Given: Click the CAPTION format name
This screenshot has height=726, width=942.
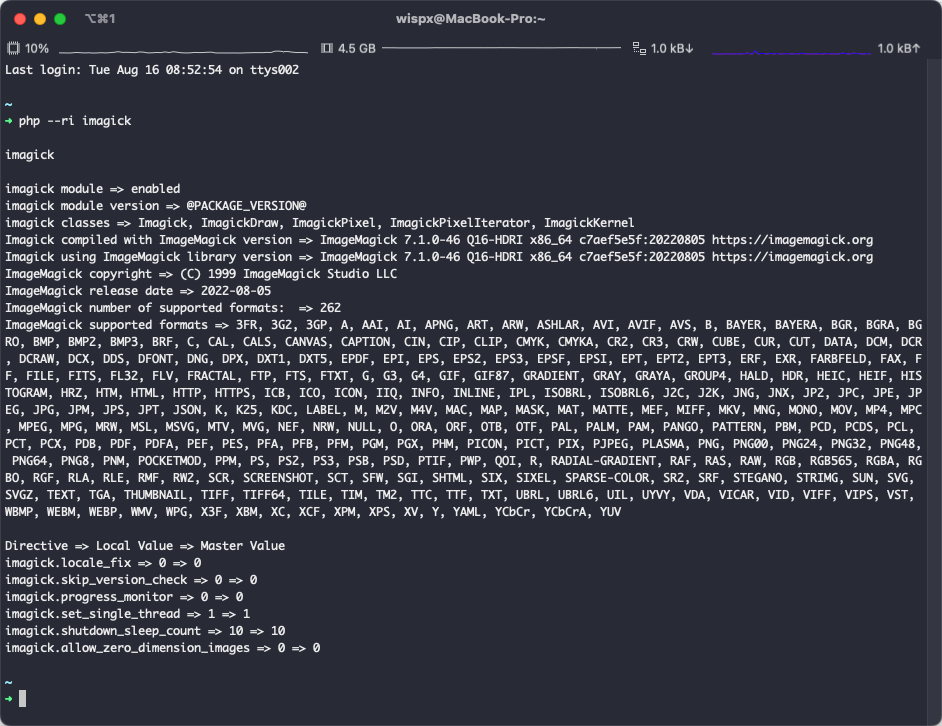Looking at the screenshot, I should tap(365, 342).
